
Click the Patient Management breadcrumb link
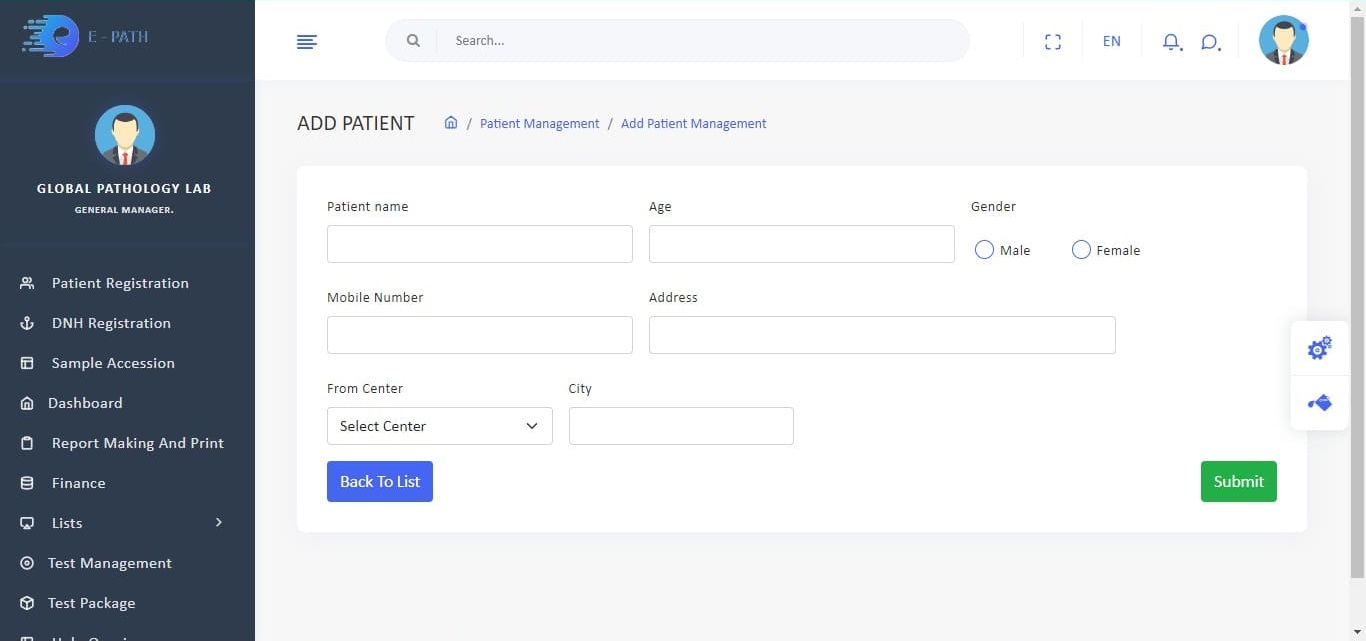click(539, 124)
